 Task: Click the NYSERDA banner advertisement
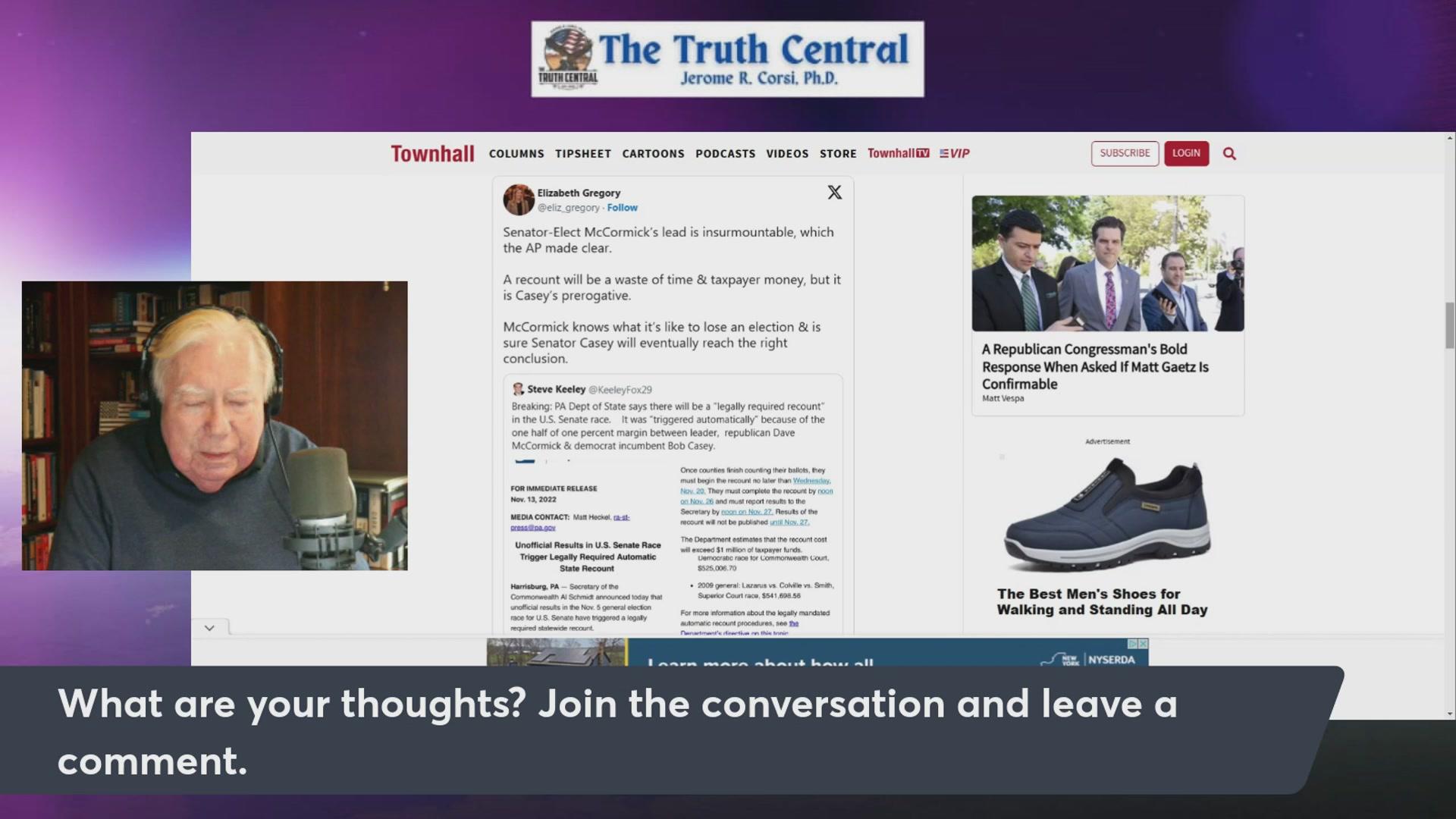(817, 652)
